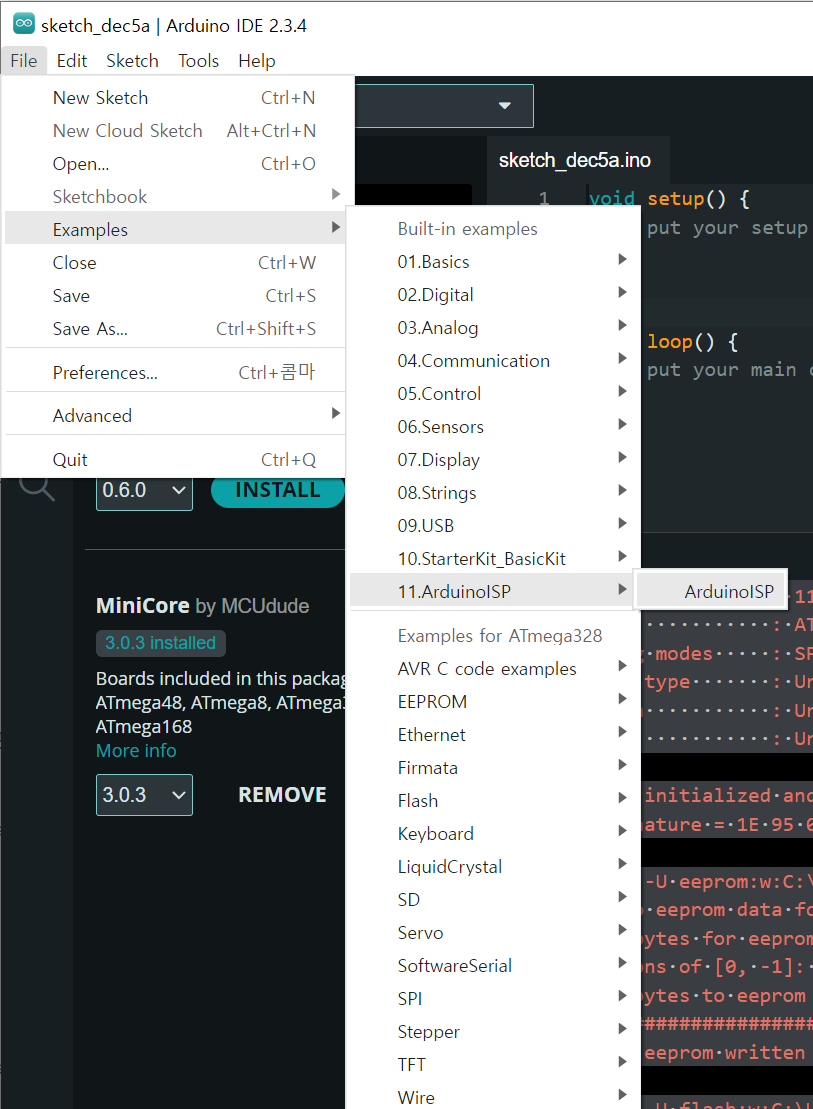Open the ArduinoISP example sketch
This screenshot has height=1109, width=813.
click(x=711, y=591)
